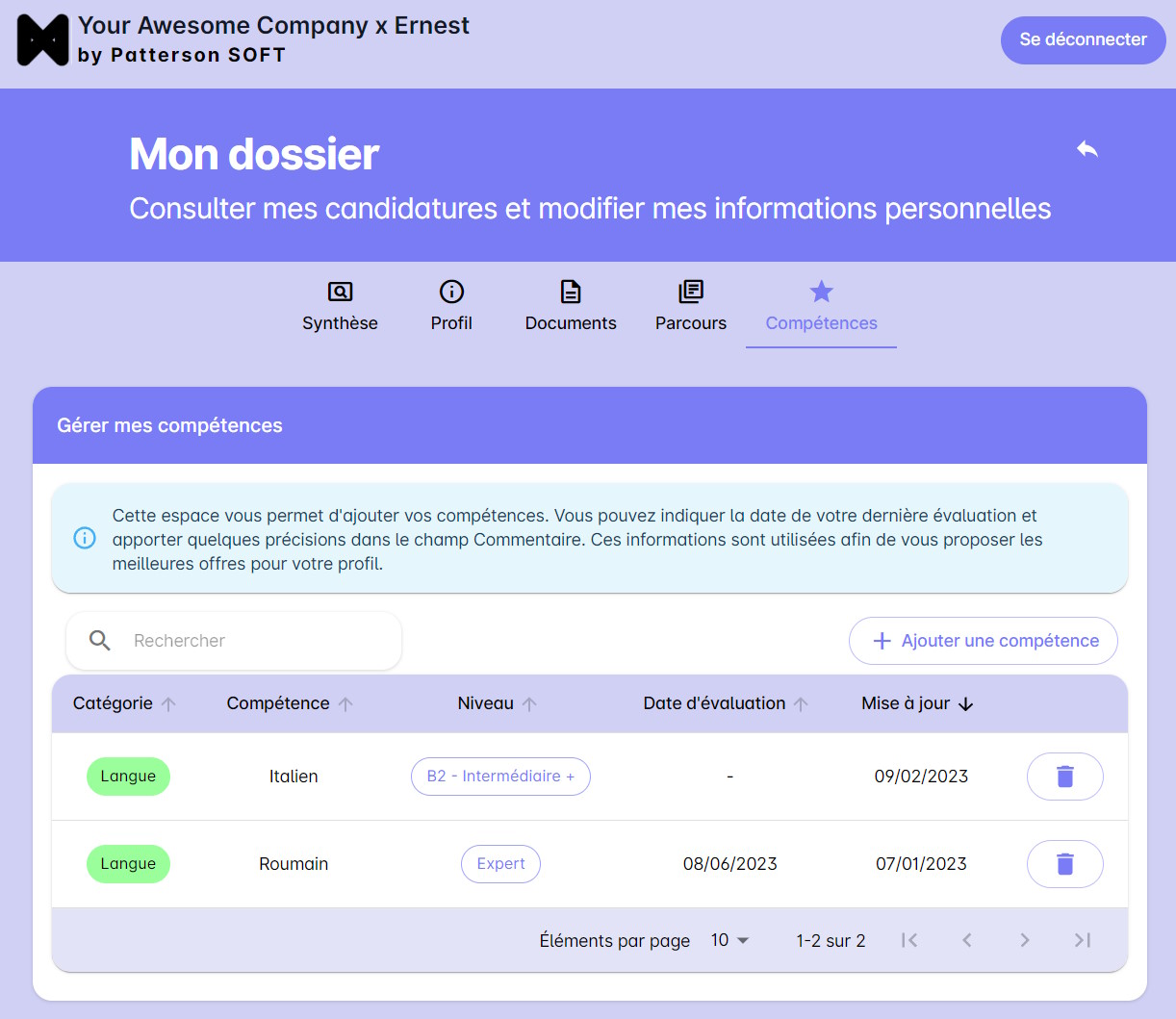This screenshot has height=1019, width=1176.
Task: Go to last page
Action: pos(1083,940)
